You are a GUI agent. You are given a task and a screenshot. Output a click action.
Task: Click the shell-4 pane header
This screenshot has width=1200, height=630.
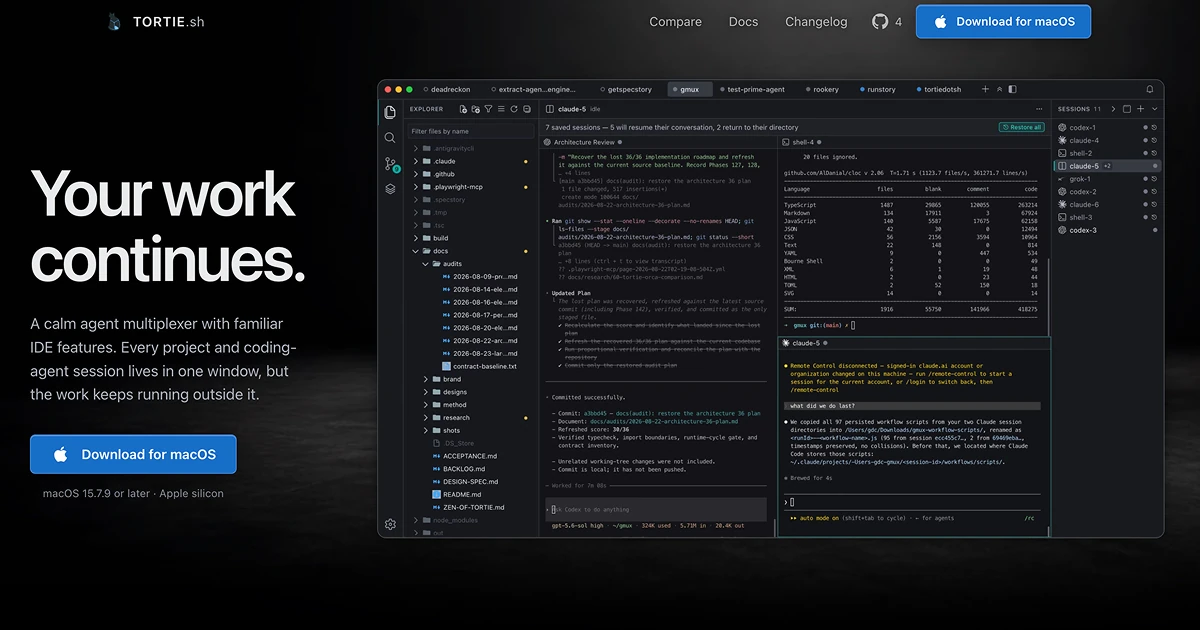point(913,142)
